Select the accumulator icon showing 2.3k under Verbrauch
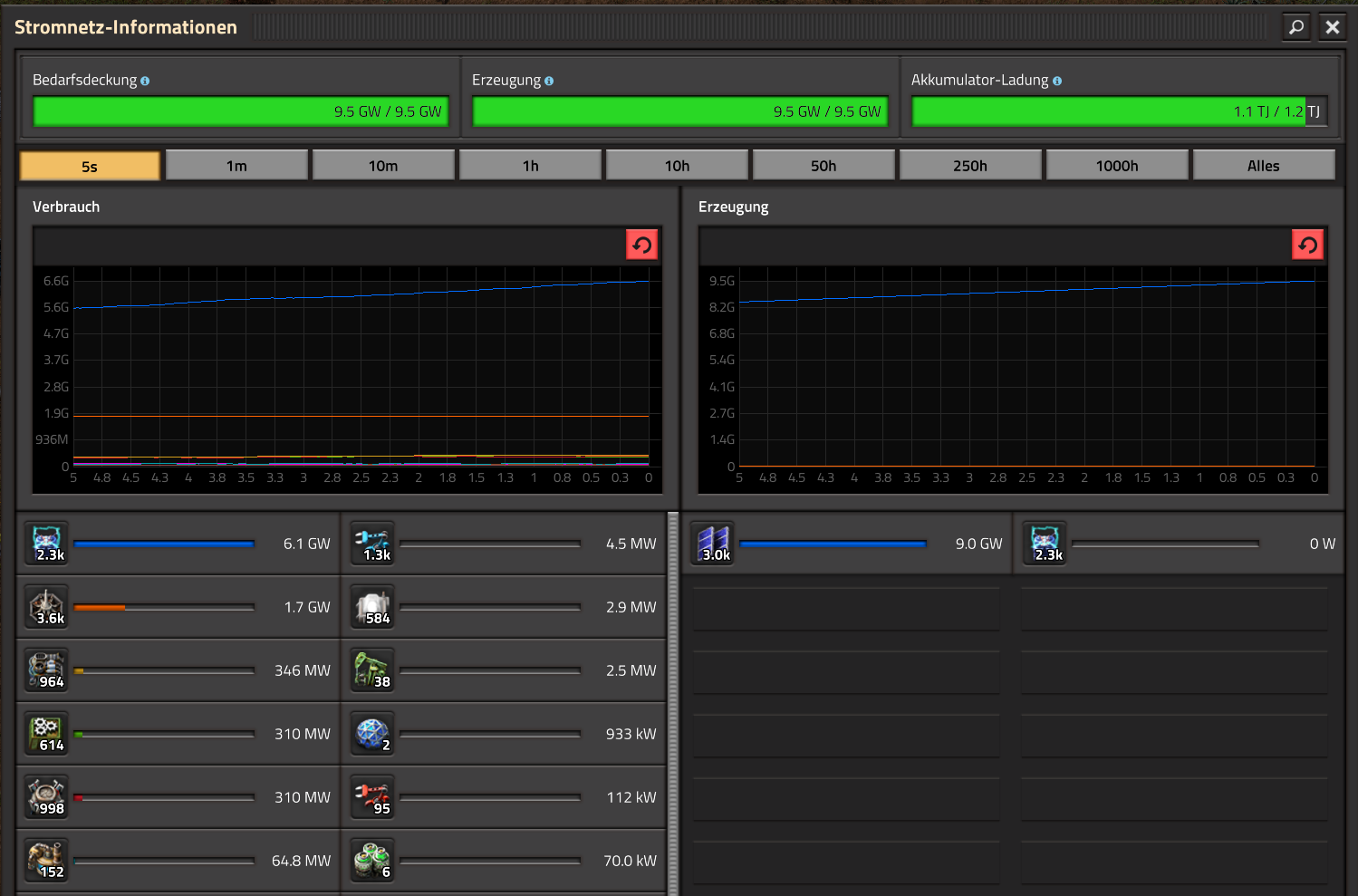 (47, 544)
